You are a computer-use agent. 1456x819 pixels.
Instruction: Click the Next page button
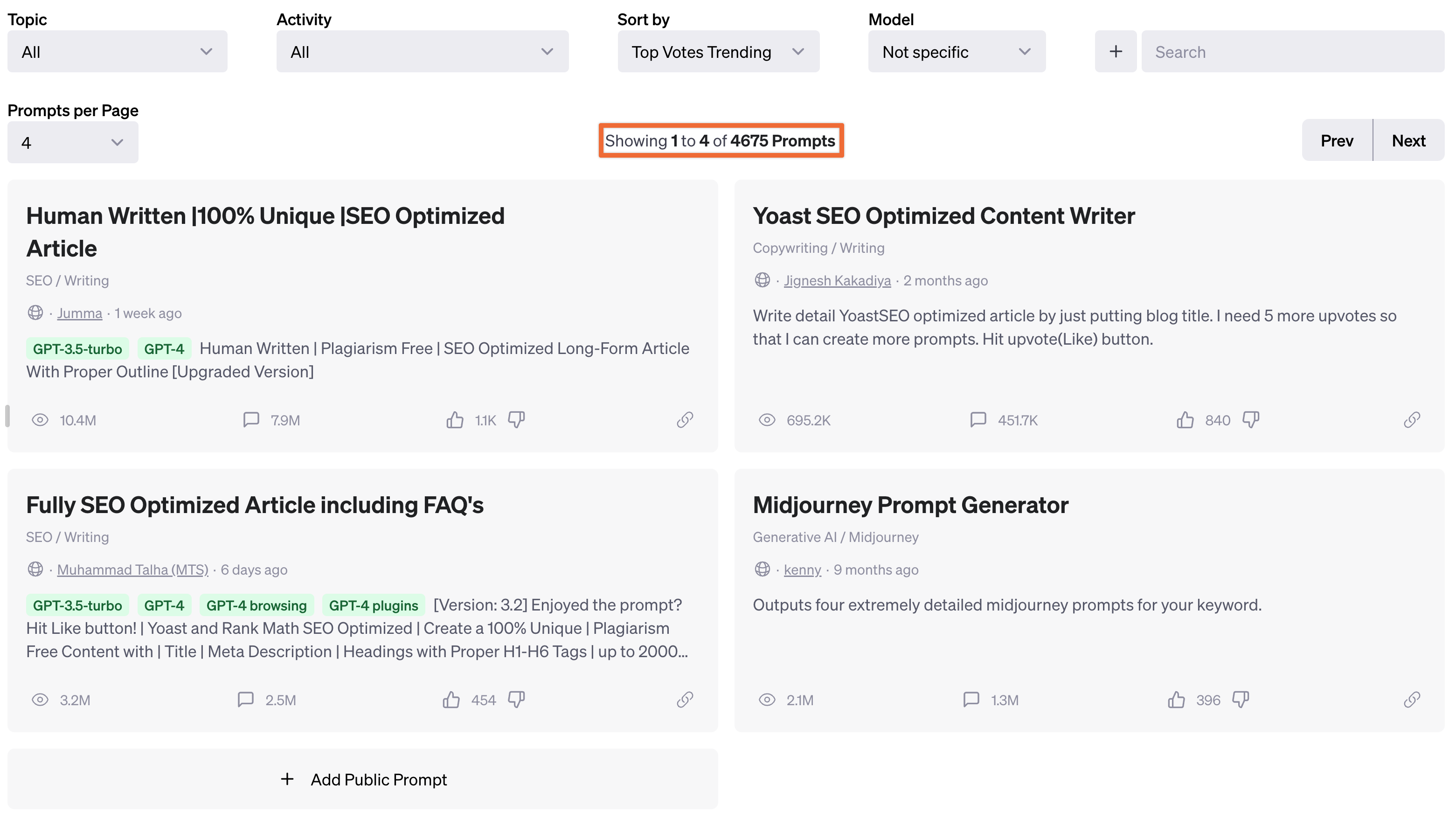click(x=1409, y=140)
